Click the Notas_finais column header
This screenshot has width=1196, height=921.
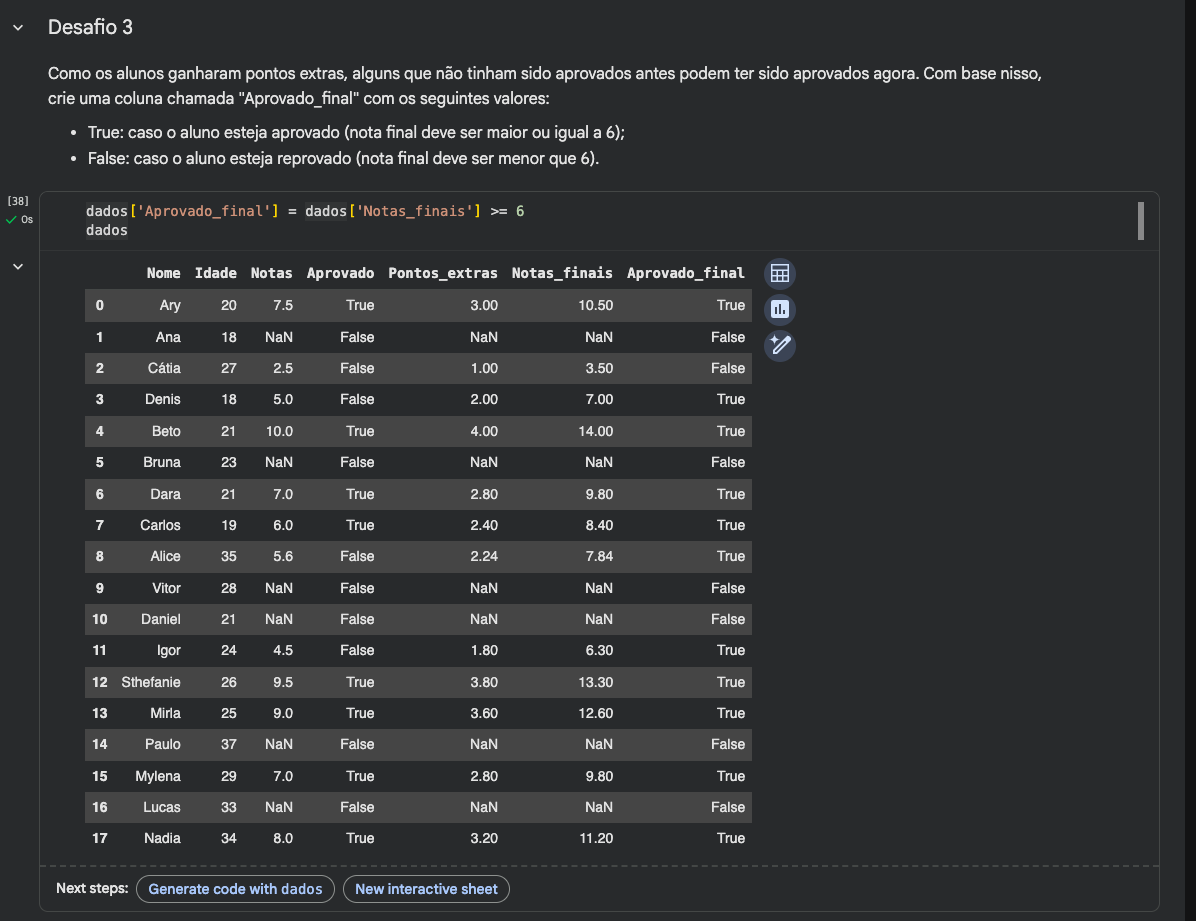[x=562, y=273]
